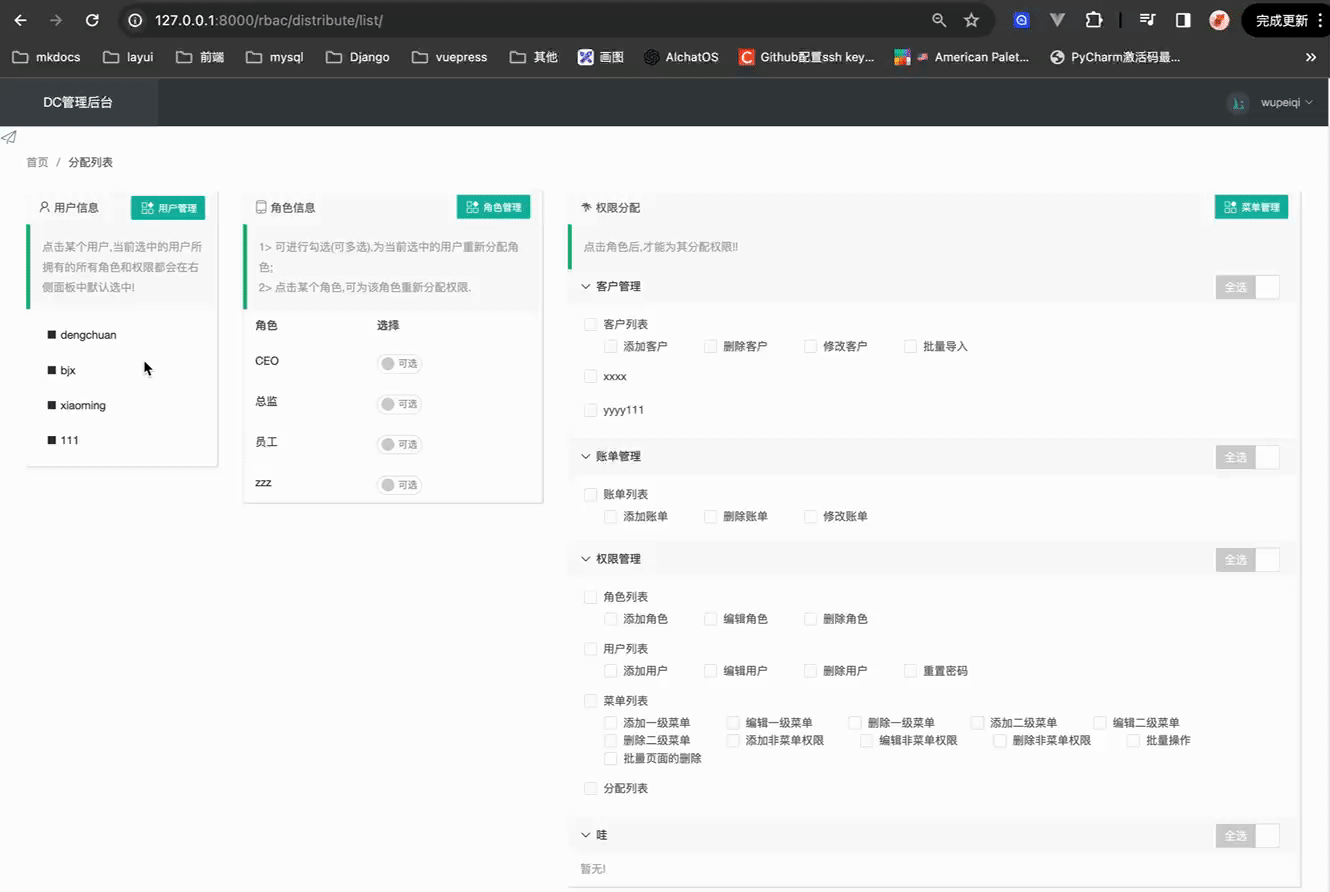This screenshot has width=1330, height=892.
Task: Open the browser side panel icon
Action: point(1183,20)
